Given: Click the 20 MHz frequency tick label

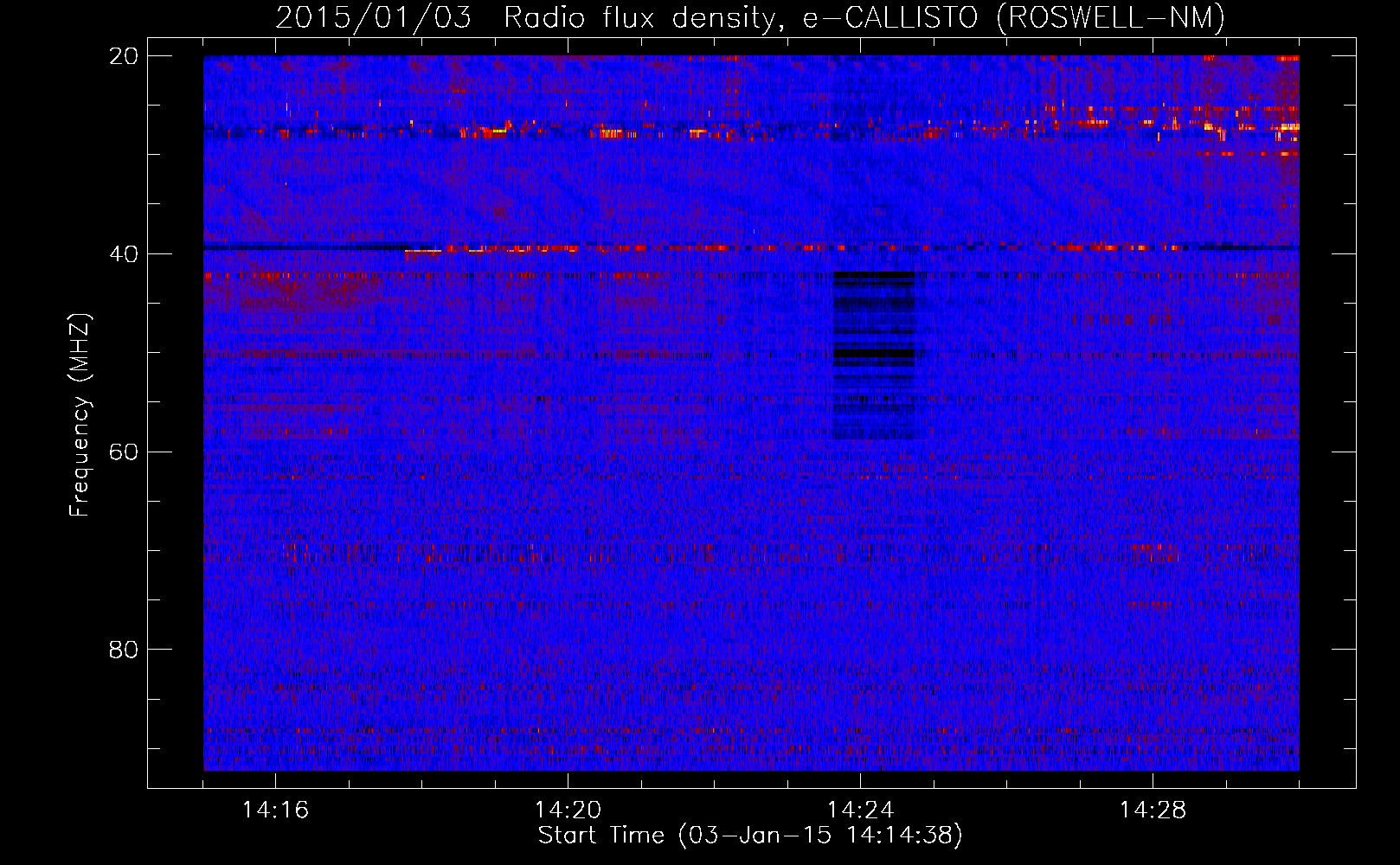Looking at the screenshot, I should coord(124,56).
